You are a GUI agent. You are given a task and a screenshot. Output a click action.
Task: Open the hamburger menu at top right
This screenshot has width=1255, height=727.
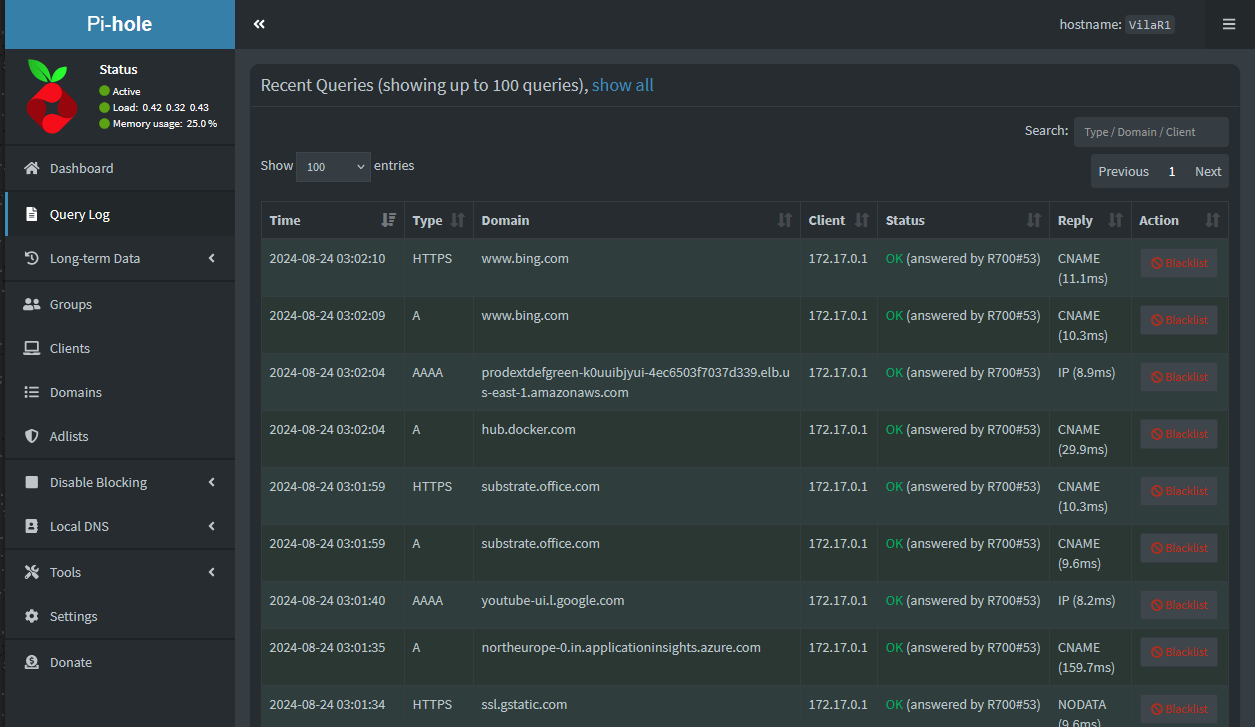tap(1229, 23)
